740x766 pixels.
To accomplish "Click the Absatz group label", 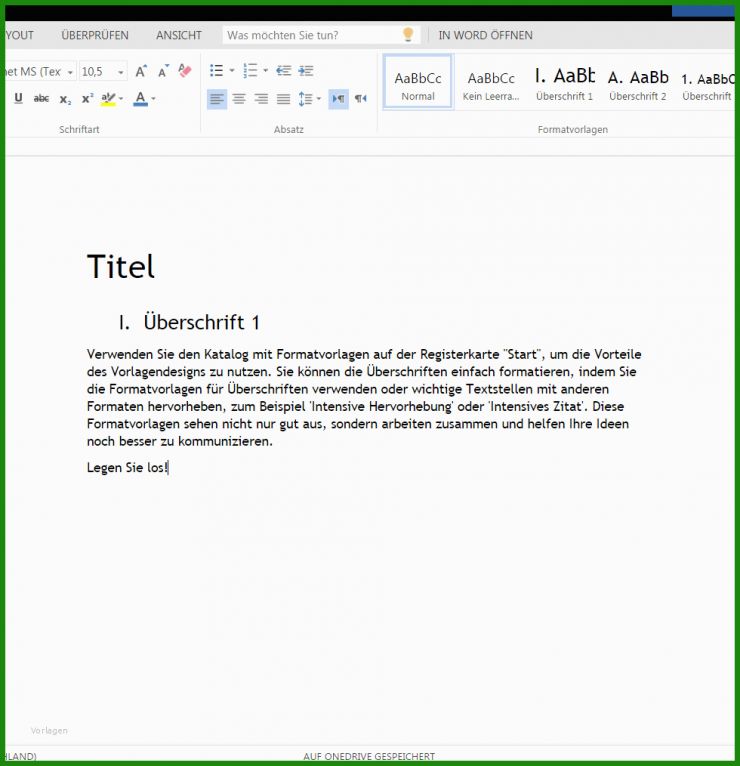I will pos(289,129).
